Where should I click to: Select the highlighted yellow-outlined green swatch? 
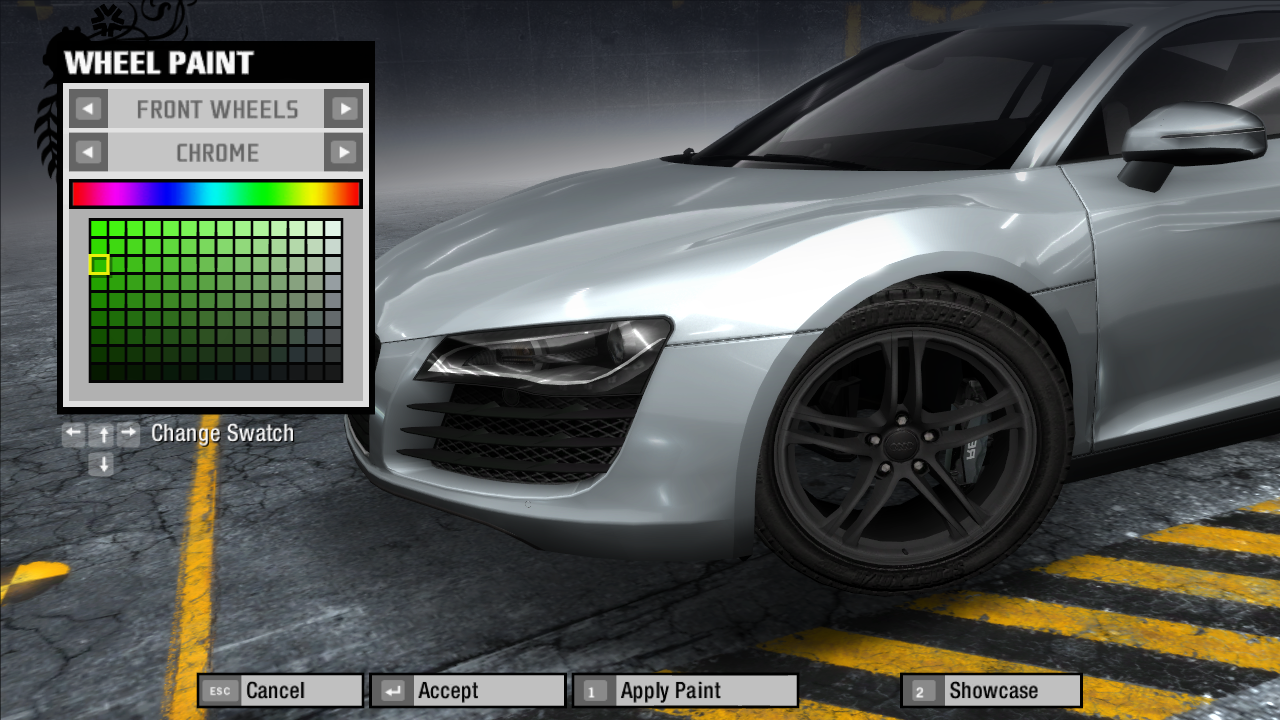tap(99, 264)
